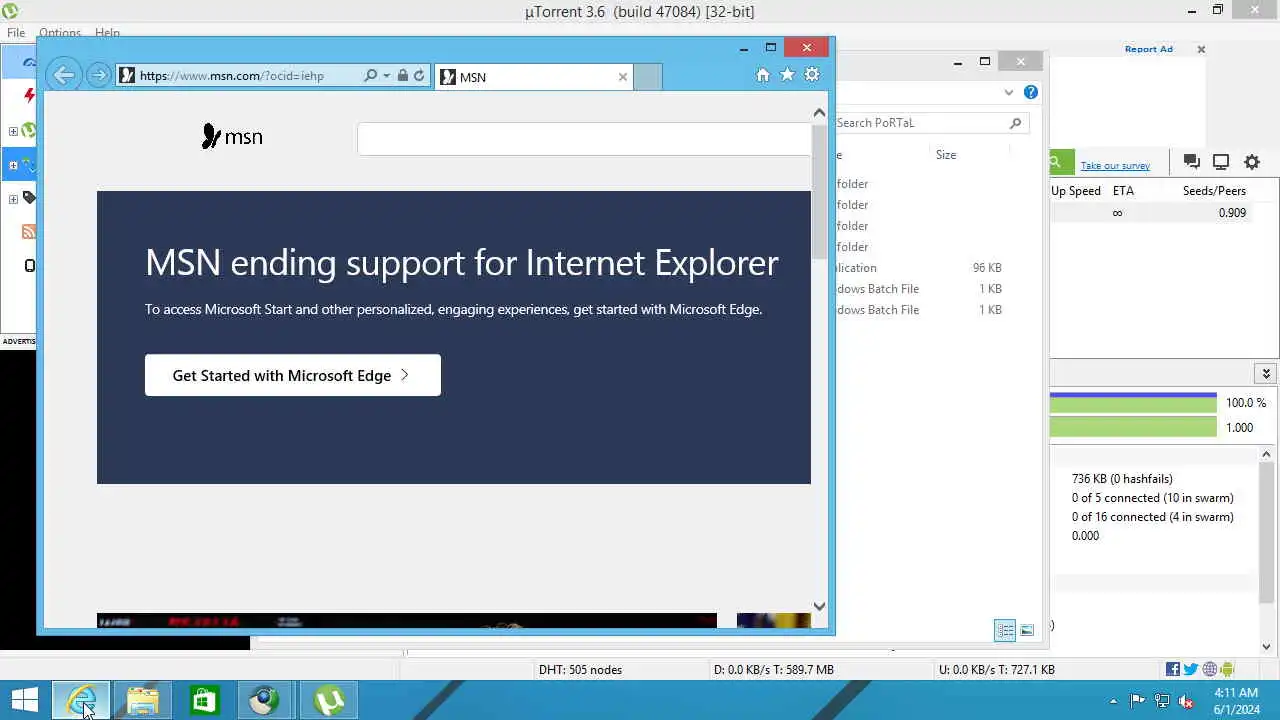
Task: Focus the MSN search input box
Action: pos(584,139)
